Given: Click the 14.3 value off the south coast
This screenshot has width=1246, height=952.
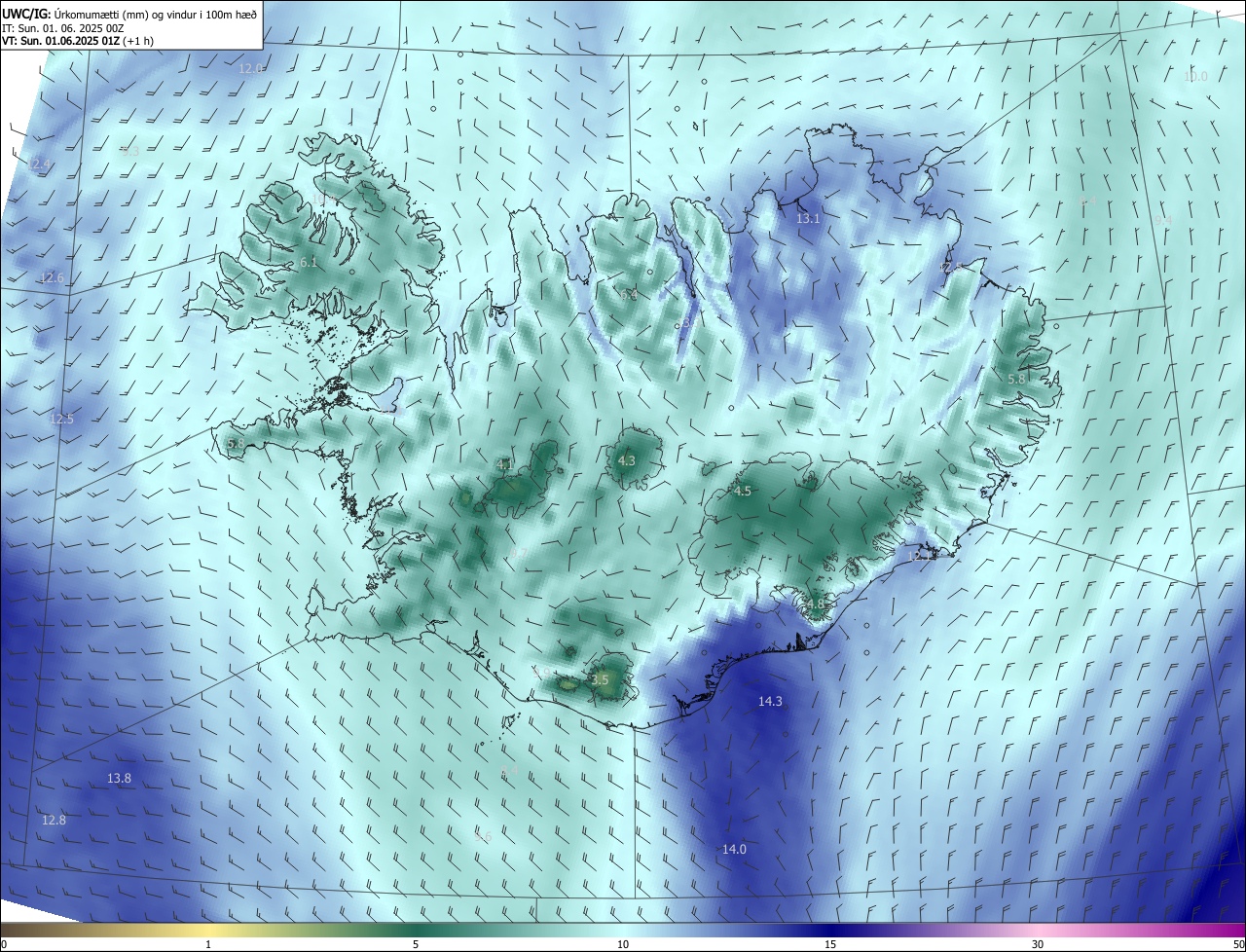Looking at the screenshot, I should pos(770,701).
